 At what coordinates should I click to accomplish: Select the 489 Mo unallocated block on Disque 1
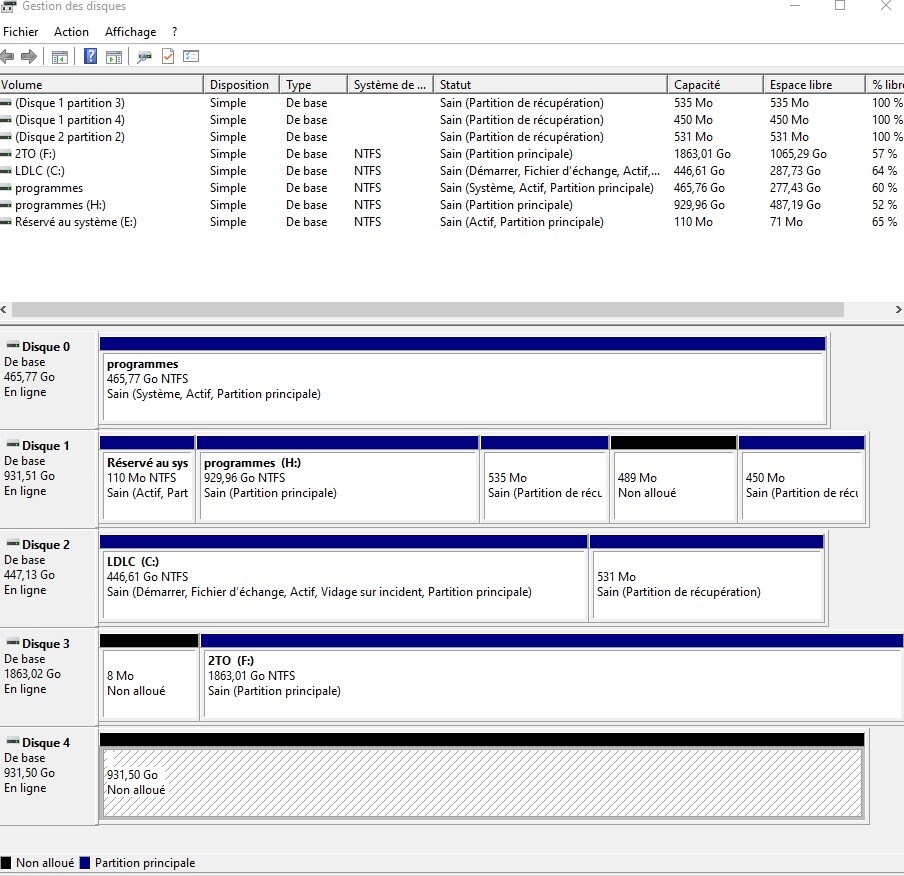click(673, 485)
